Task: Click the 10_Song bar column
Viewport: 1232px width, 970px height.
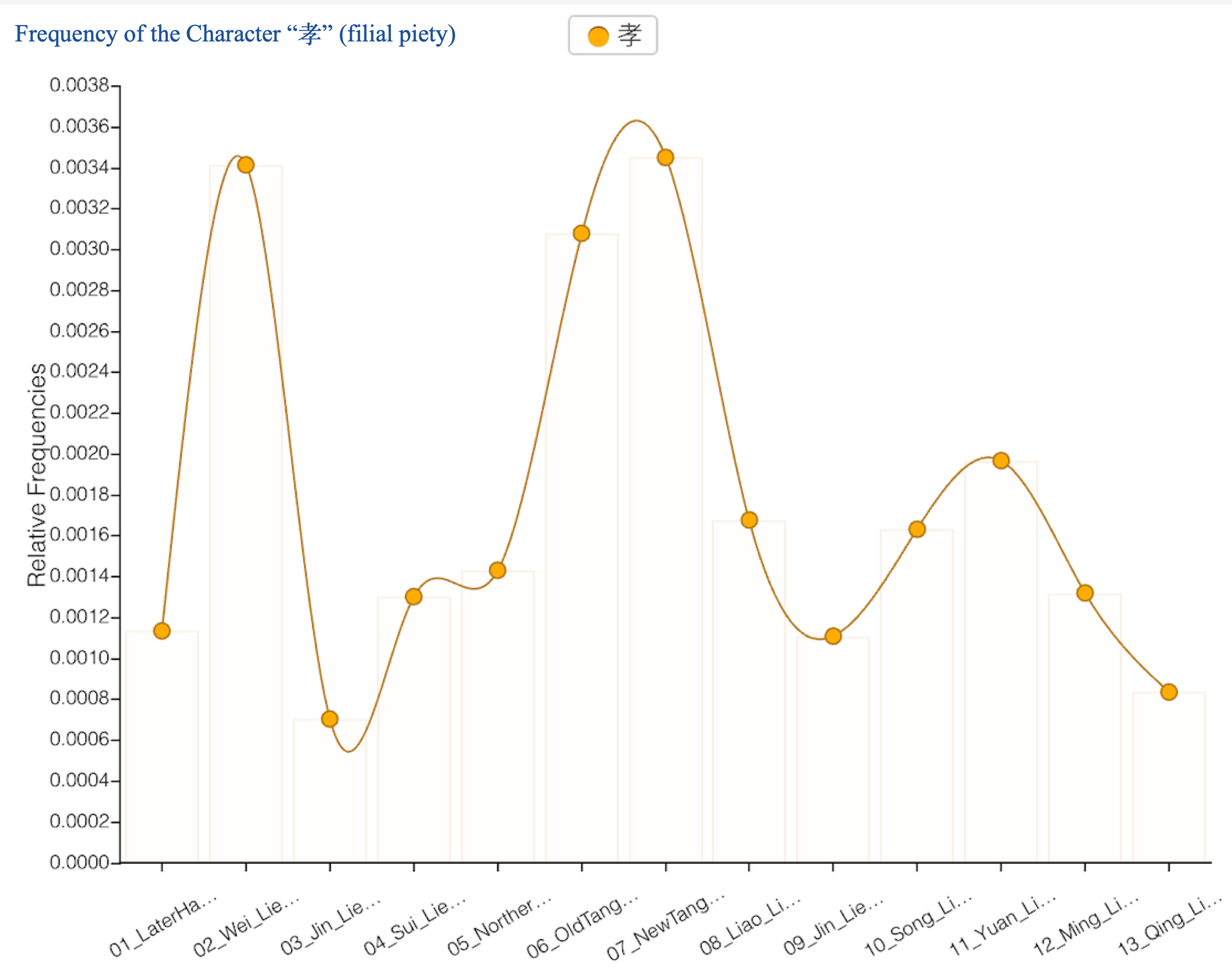Action: point(916,710)
